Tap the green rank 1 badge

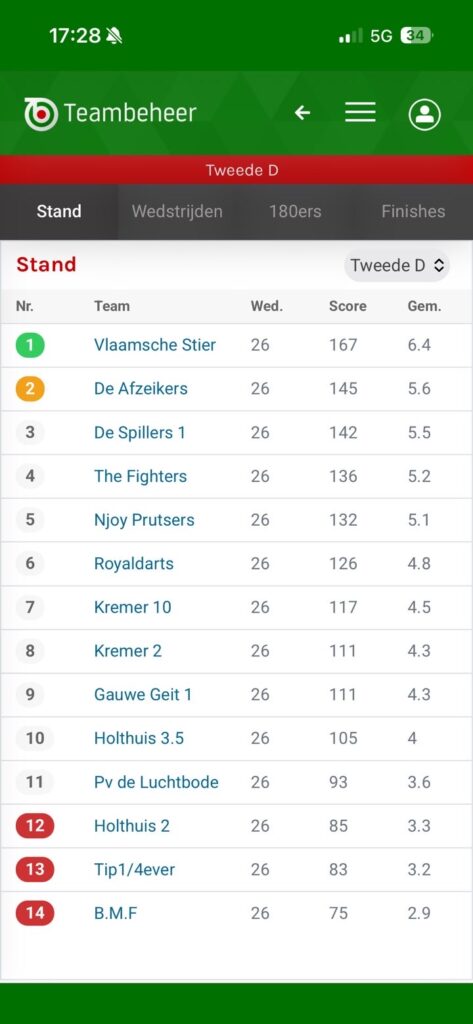(x=30, y=345)
